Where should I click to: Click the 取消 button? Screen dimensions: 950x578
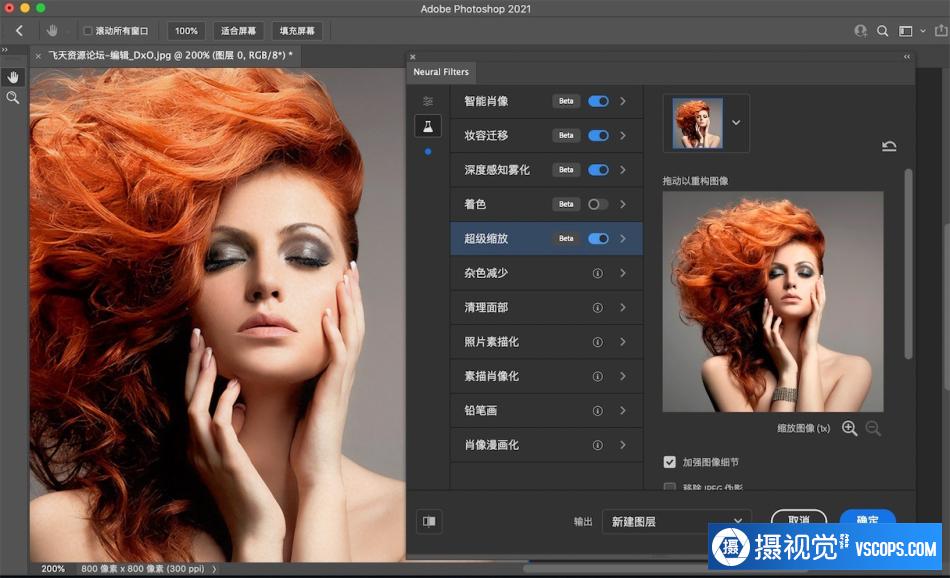coord(799,518)
